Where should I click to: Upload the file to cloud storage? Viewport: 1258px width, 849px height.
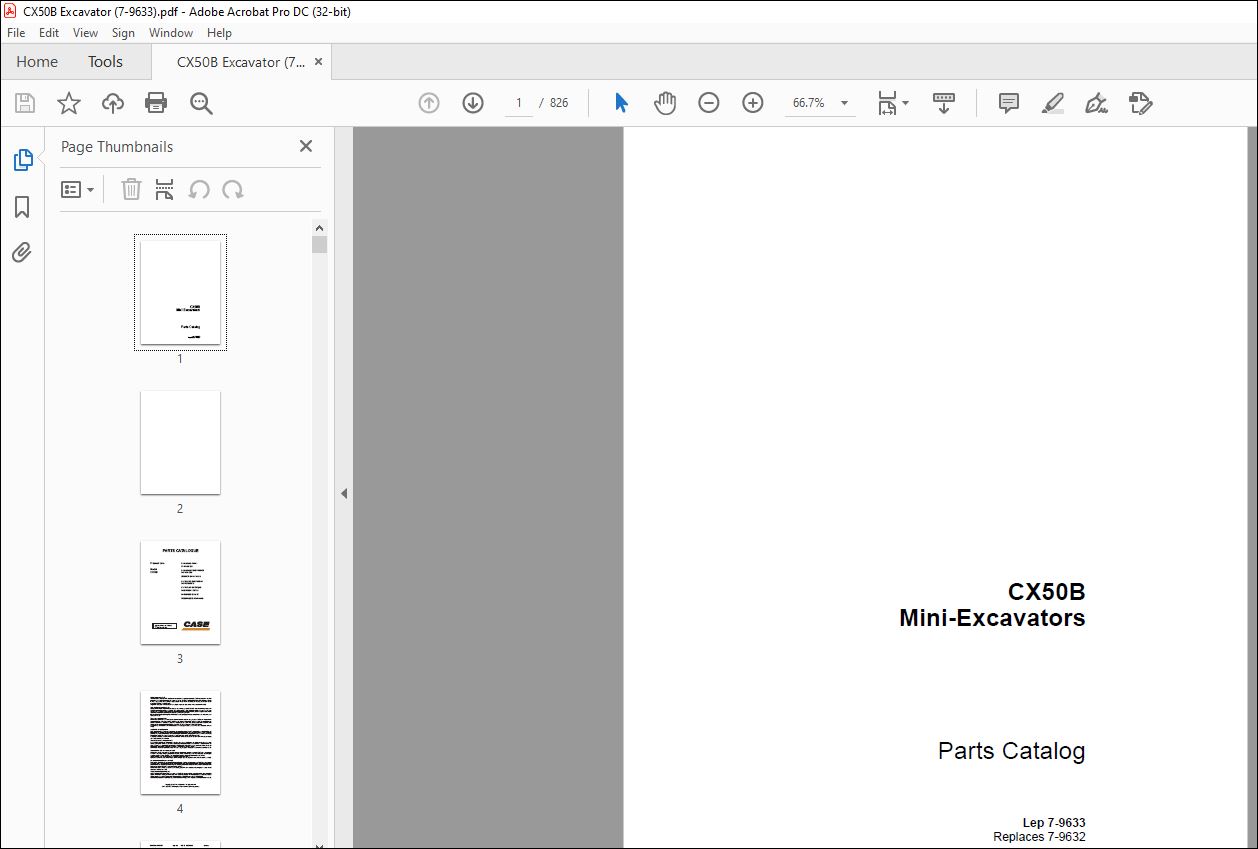pos(113,103)
